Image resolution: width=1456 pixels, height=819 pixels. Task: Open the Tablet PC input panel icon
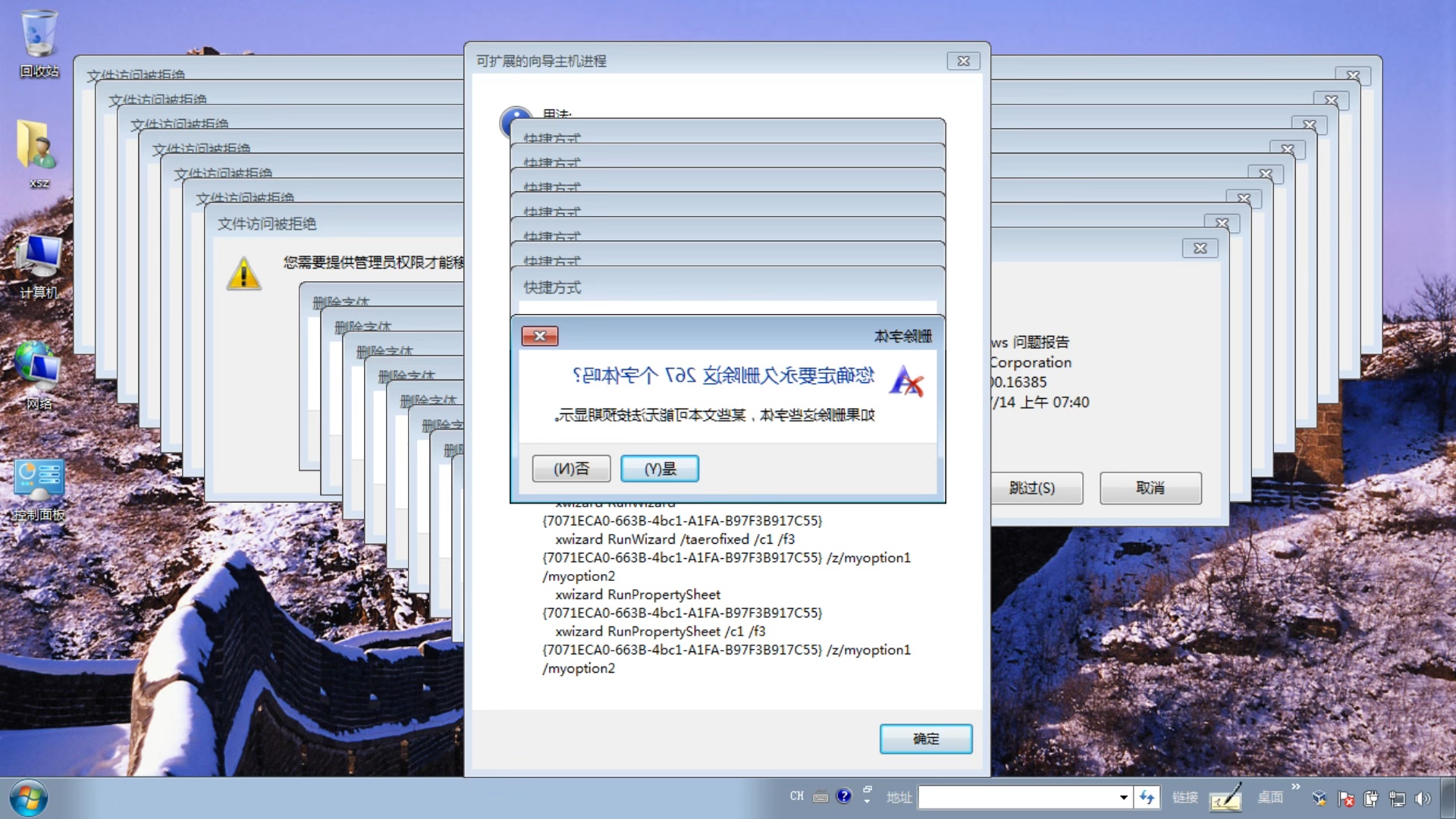[1225, 798]
